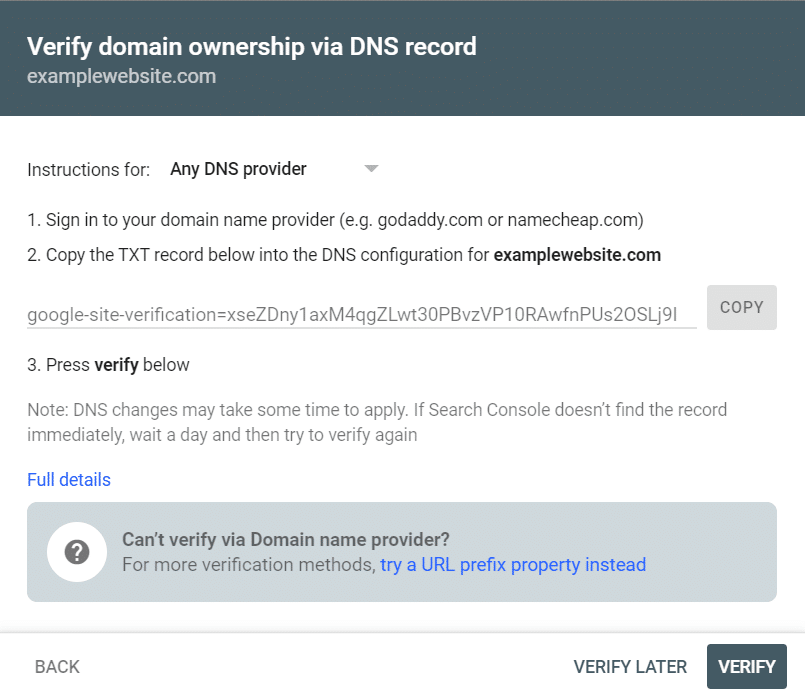The image size is (805, 700).
Task: Click 'try a URL prefix property instead'
Action: (513, 564)
